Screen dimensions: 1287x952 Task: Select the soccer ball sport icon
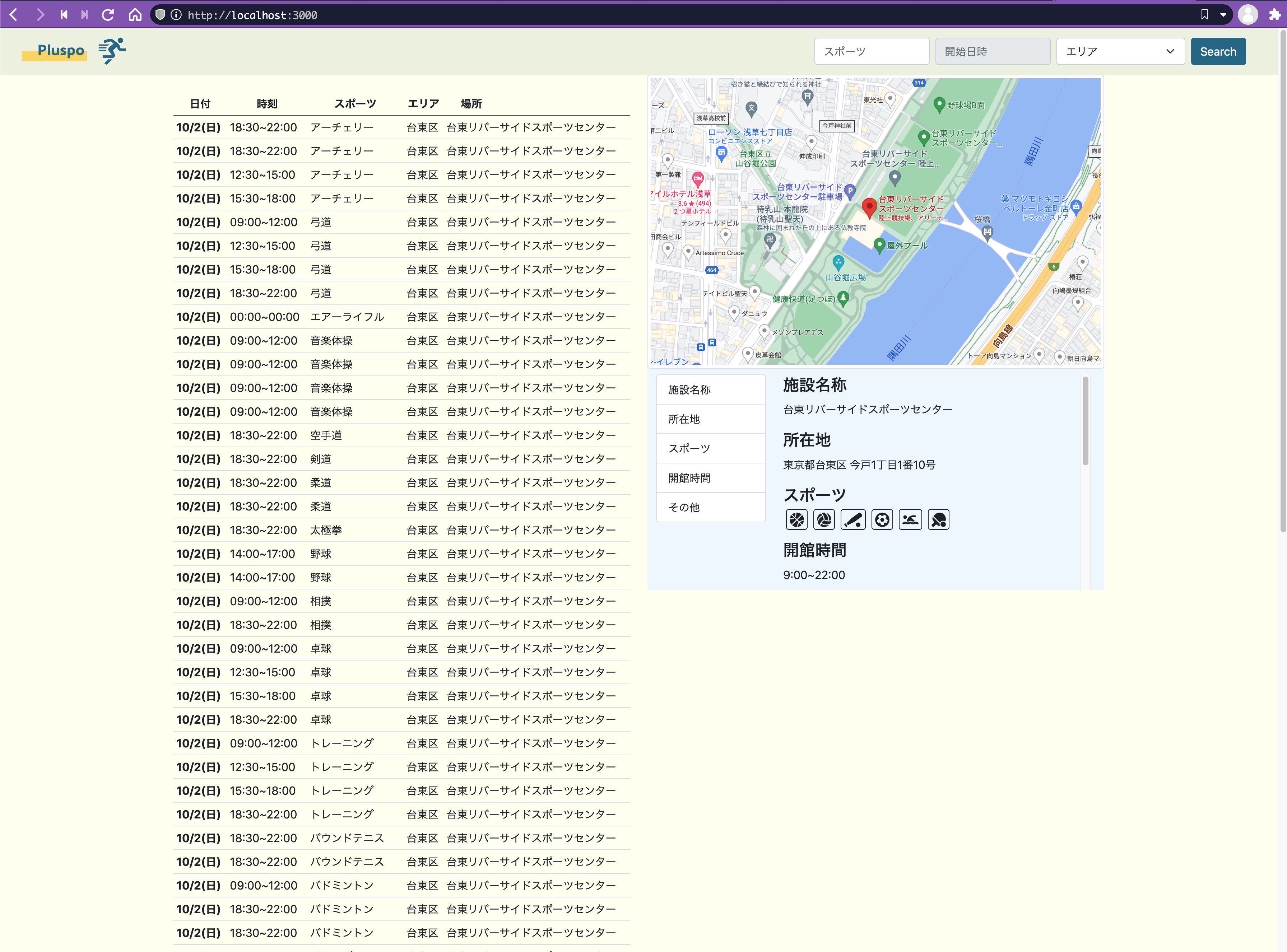click(x=881, y=519)
